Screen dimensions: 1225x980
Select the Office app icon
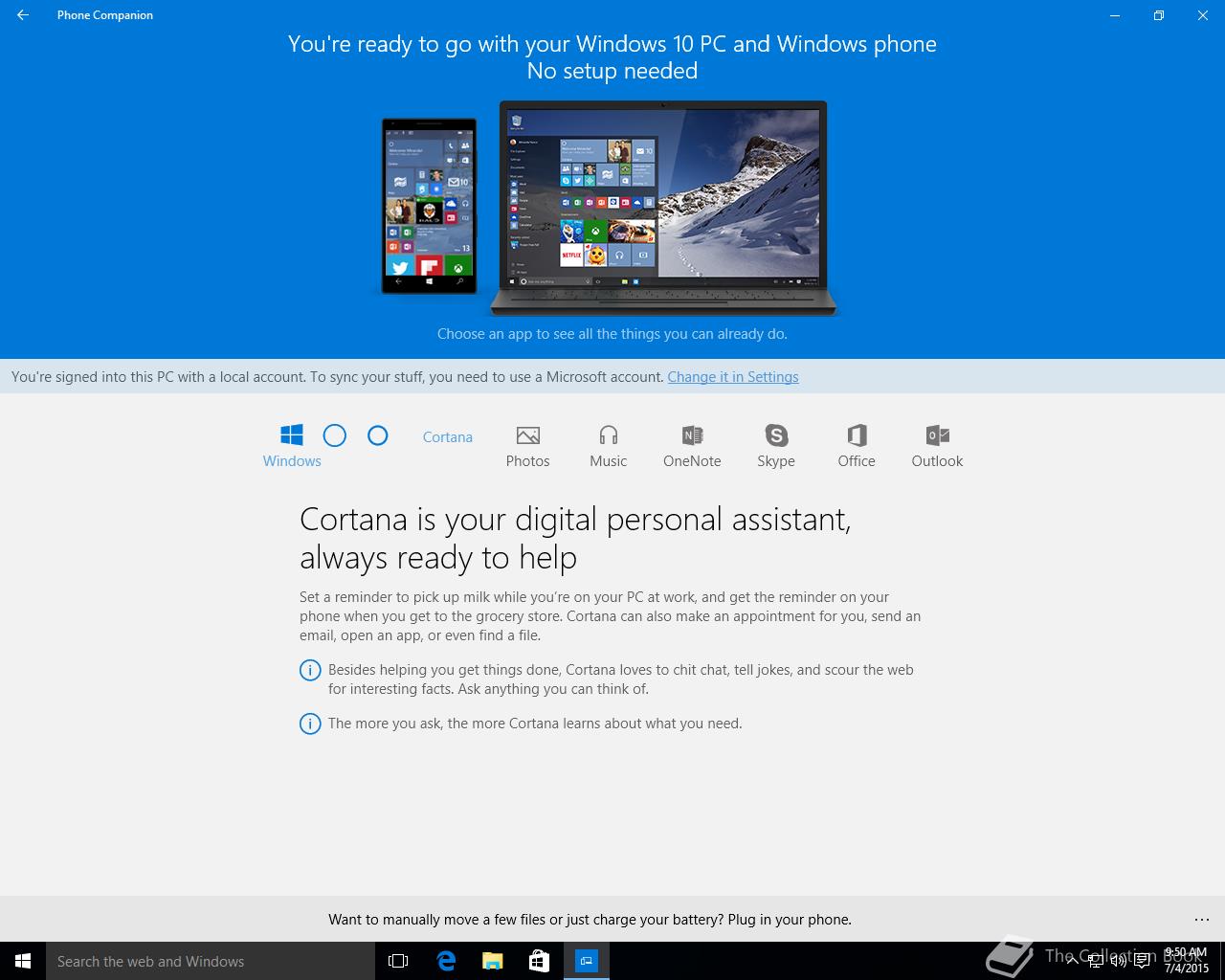[857, 435]
